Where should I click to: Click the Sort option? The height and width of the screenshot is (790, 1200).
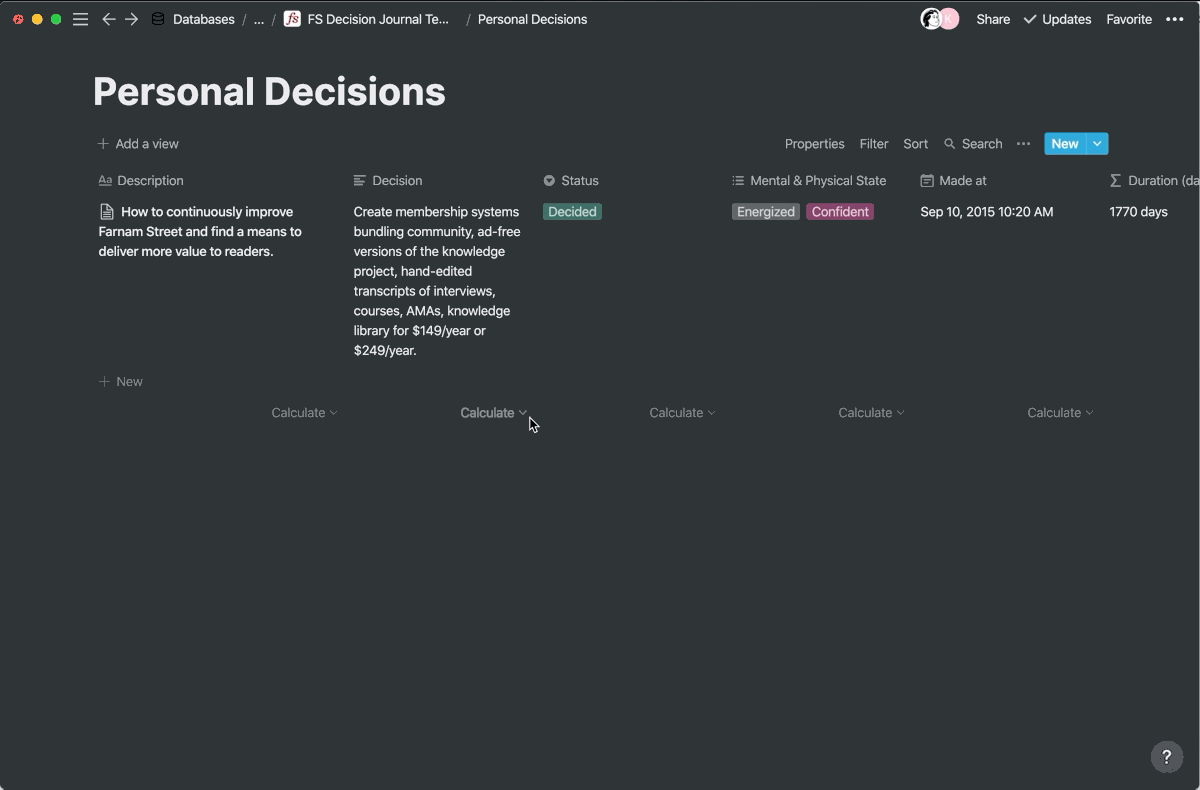point(915,144)
